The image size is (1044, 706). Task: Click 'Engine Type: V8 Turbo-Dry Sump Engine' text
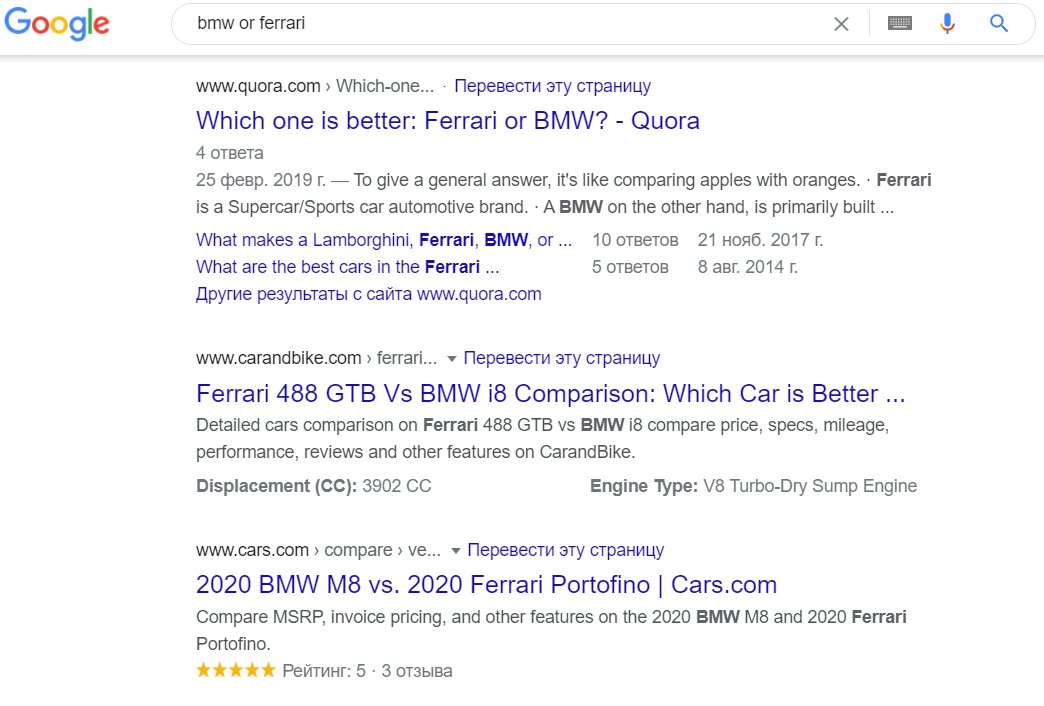(x=753, y=486)
